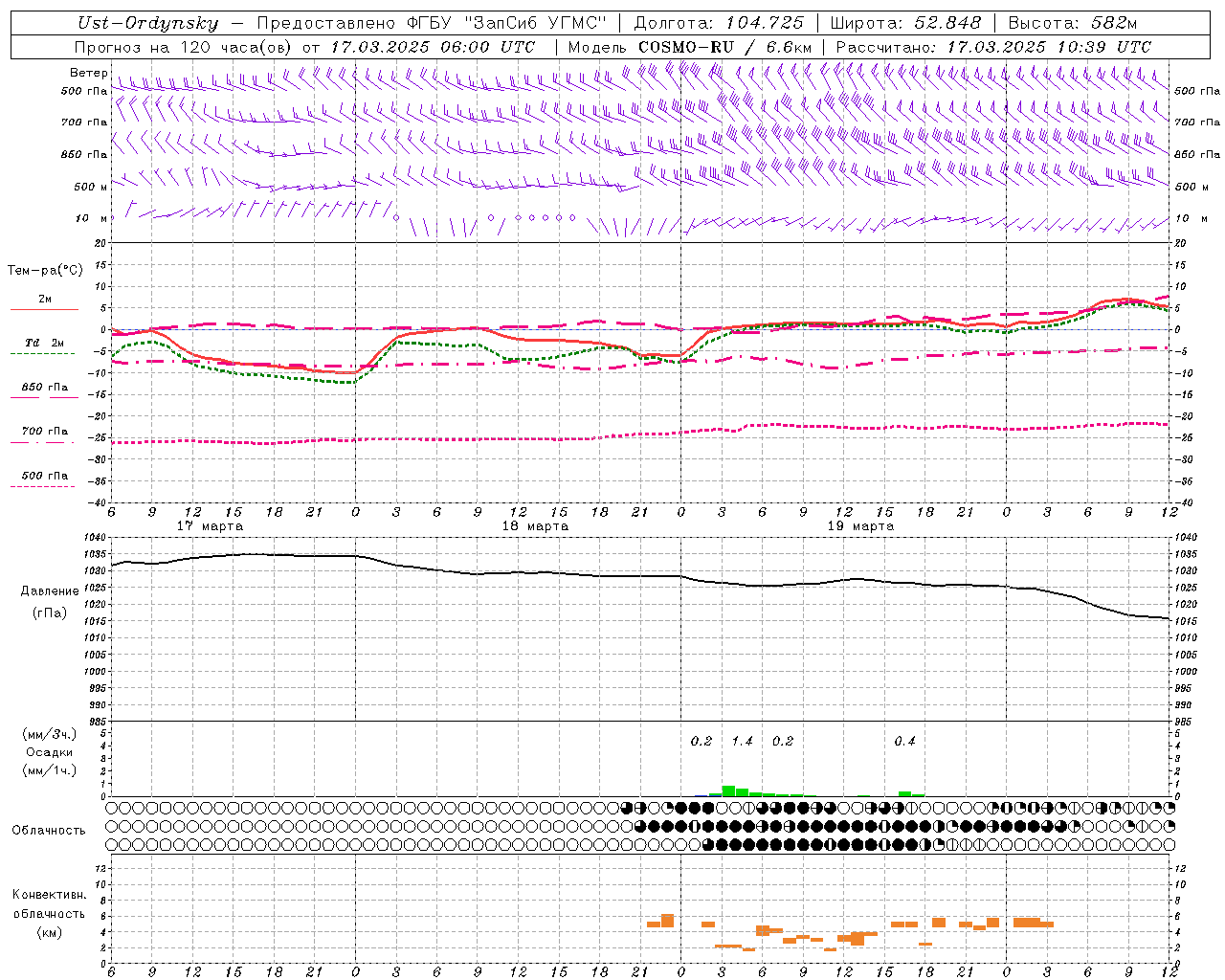Click the date label '18 марта'
The width and height of the screenshot is (1225, 980).
coord(535,526)
